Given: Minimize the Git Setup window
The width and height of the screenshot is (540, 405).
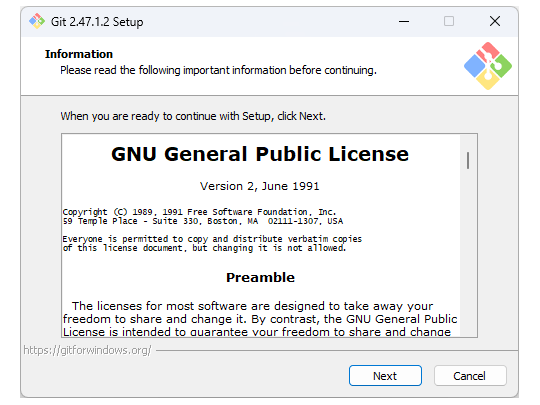Looking at the screenshot, I should [x=404, y=21].
